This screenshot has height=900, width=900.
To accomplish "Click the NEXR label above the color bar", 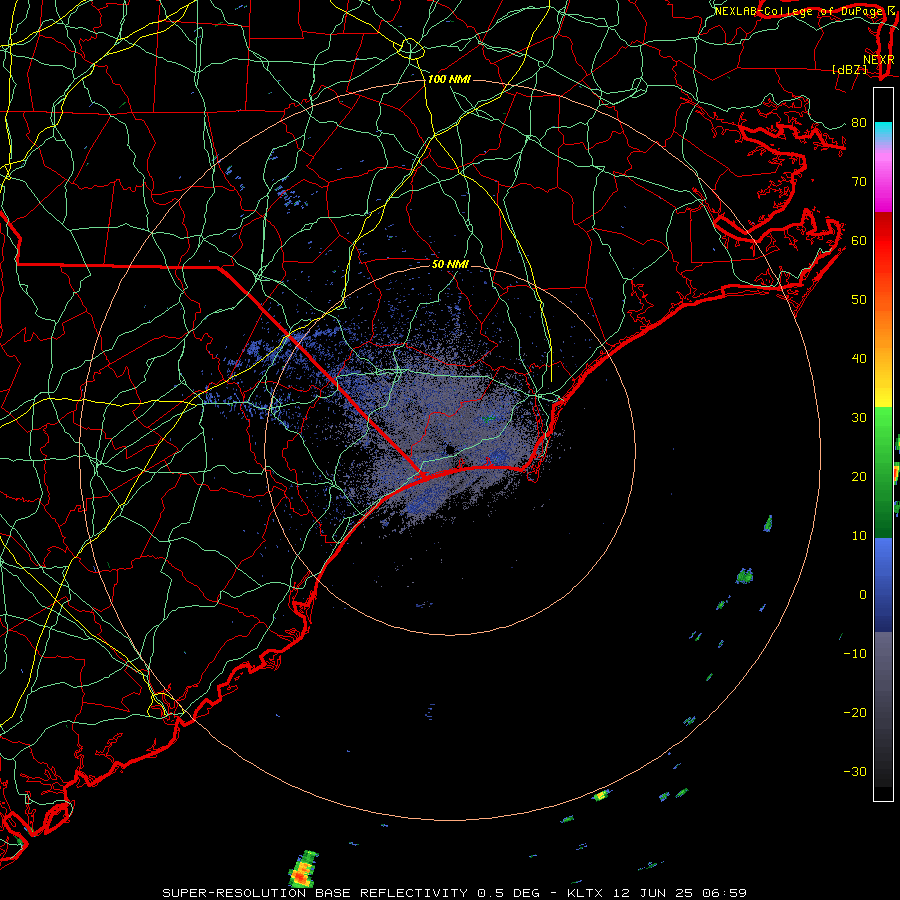I will (x=878, y=60).
